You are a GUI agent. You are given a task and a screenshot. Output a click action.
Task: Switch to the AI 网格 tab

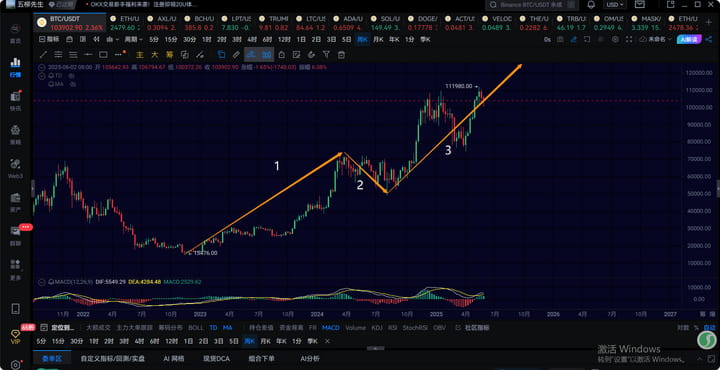174,359
